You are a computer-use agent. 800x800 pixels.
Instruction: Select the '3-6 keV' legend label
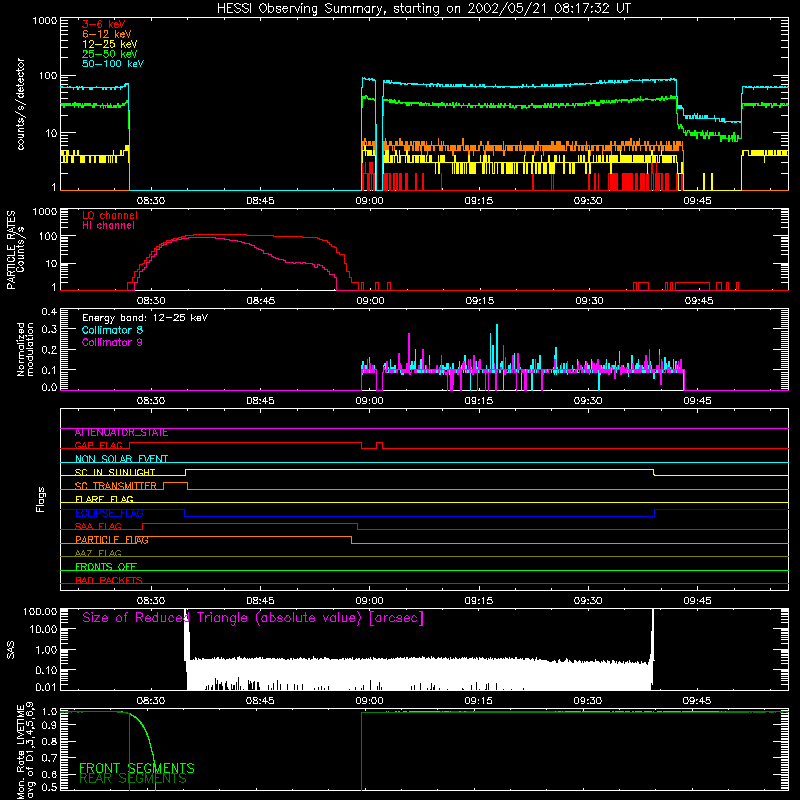coord(104,24)
